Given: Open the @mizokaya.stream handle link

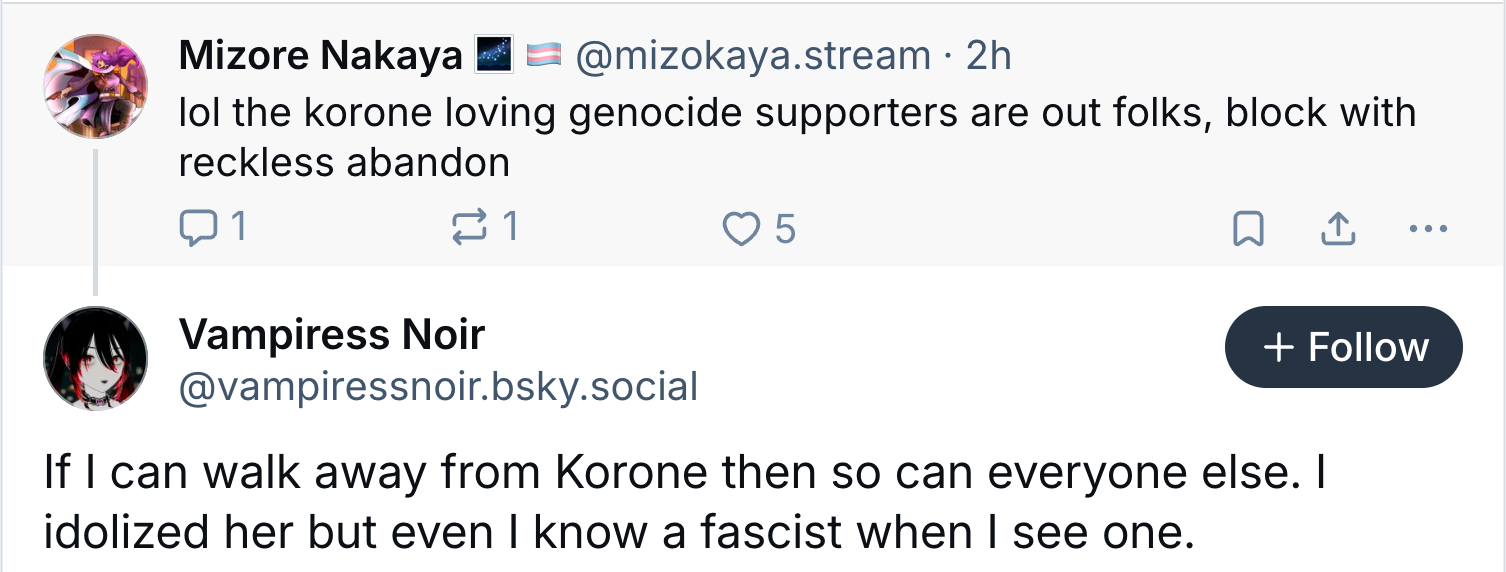Looking at the screenshot, I should (751, 57).
